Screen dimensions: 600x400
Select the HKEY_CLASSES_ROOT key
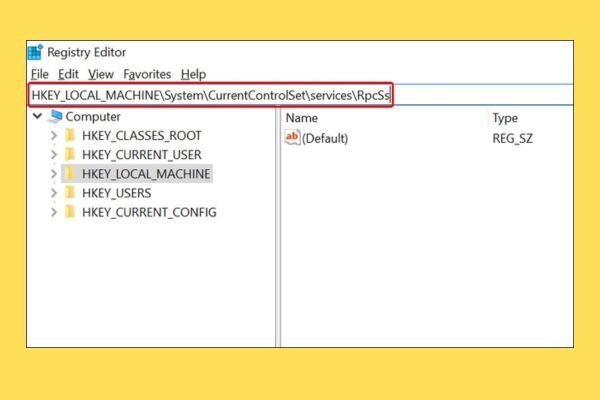tap(142, 136)
